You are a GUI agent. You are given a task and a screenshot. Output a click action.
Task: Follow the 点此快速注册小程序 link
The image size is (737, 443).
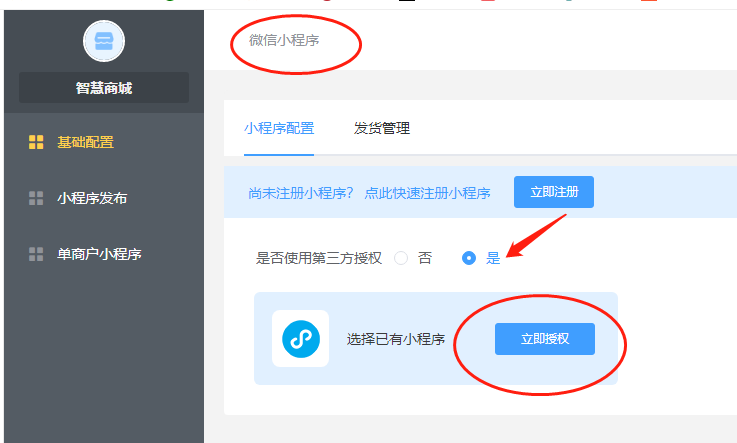point(427,193)
